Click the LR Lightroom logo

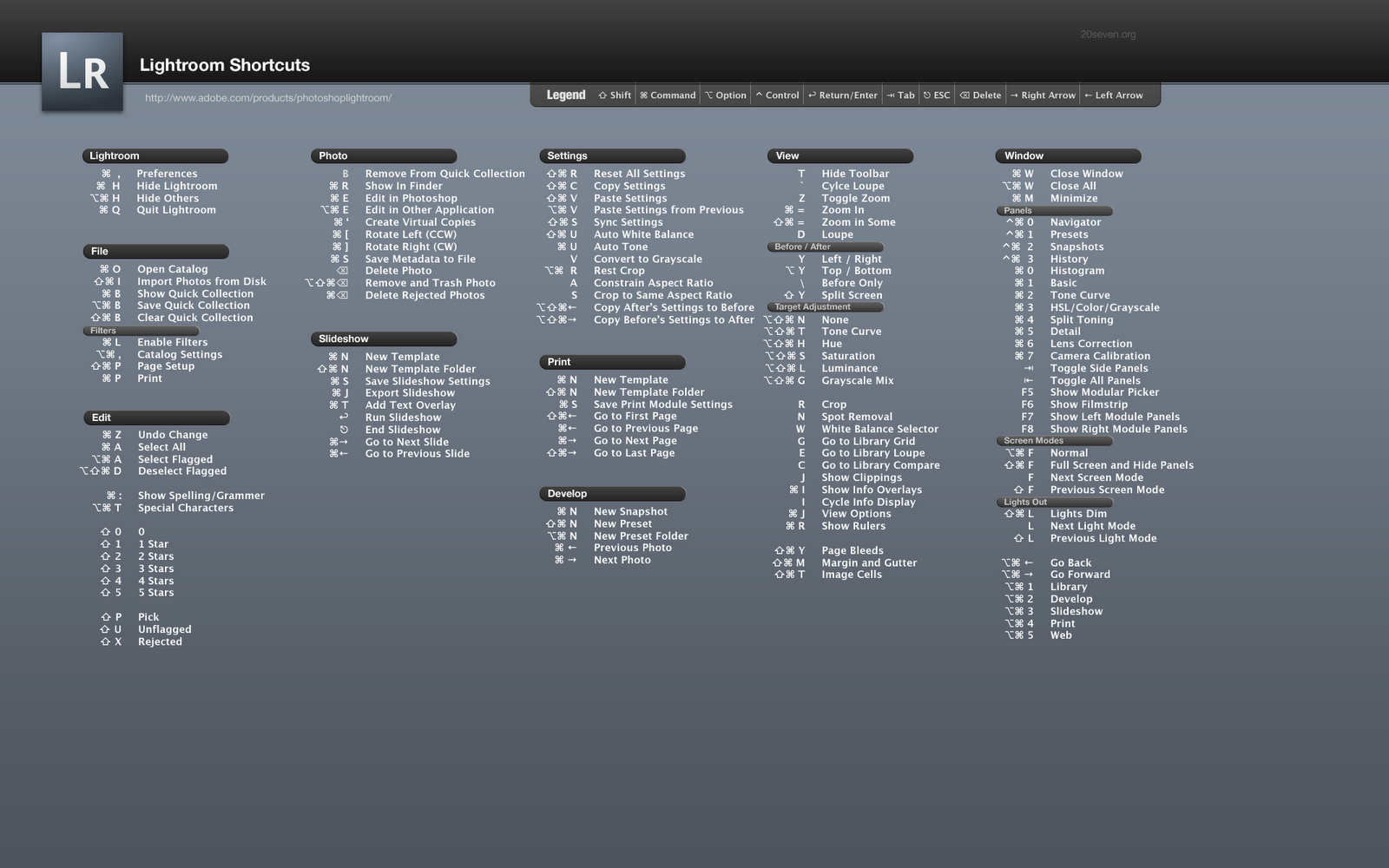pyautogui.click(x=82, y=72)
